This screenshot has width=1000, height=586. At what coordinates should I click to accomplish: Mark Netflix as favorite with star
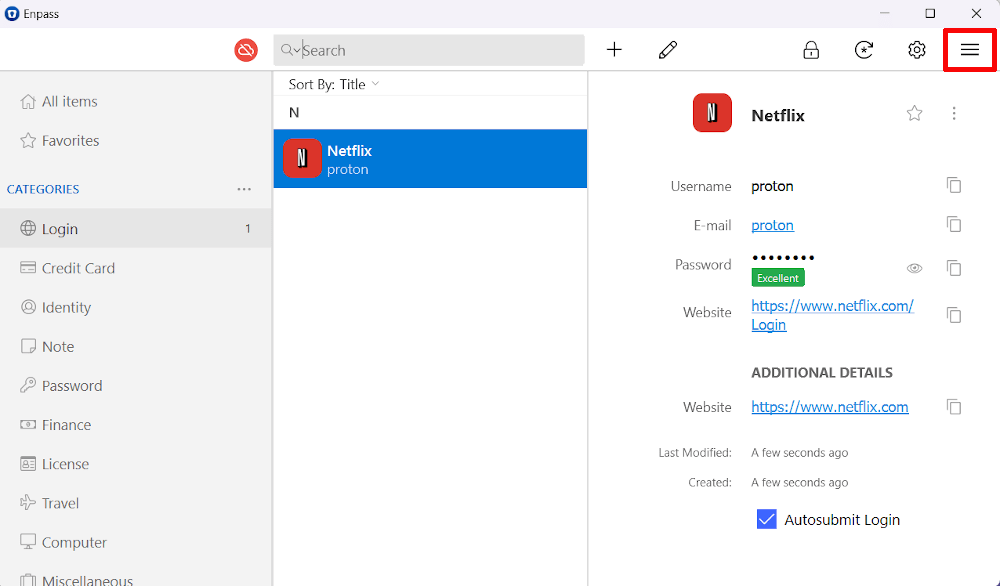pos(914,114)
